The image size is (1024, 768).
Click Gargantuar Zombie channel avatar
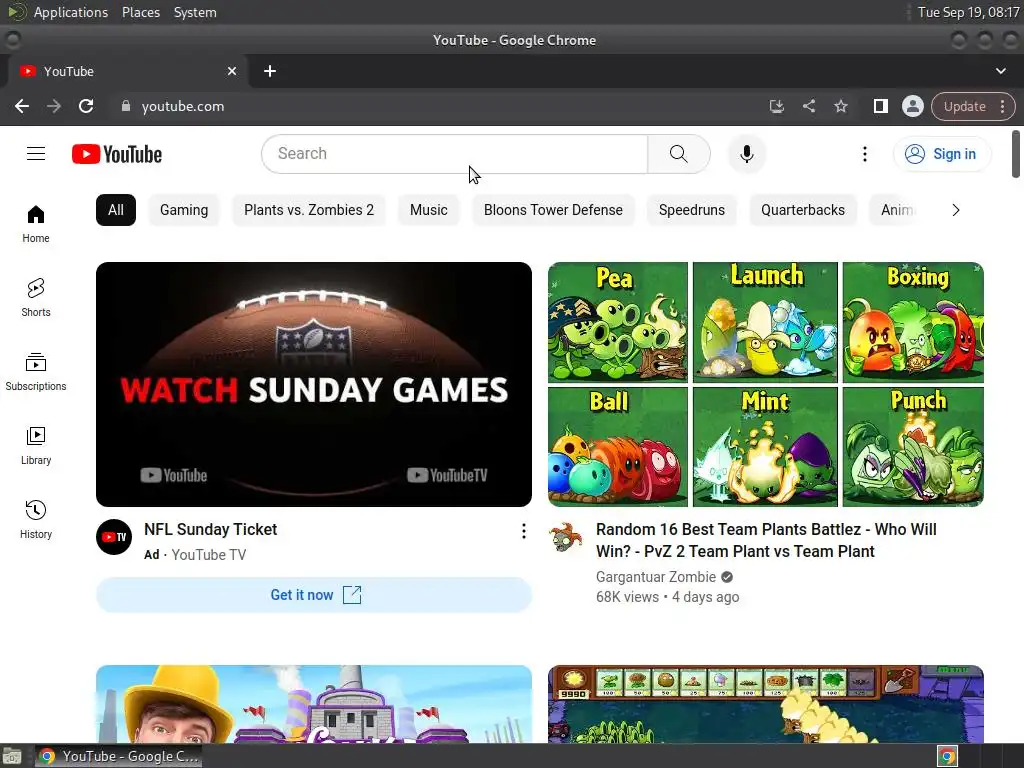[566, 537]
